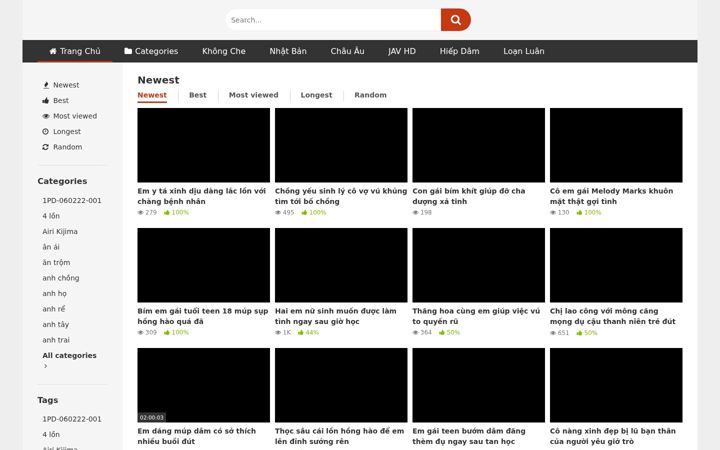
Task: Open the Trang Chủ home tab
Action: point(75,51)
